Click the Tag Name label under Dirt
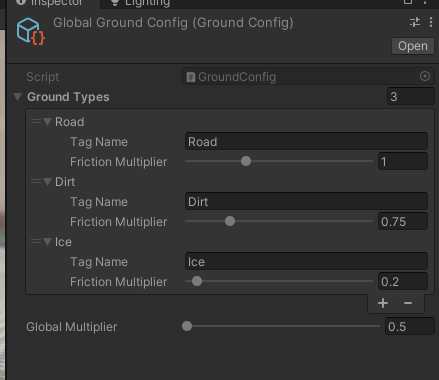Screen dimensions: 439x380 (x=99, y=202)
